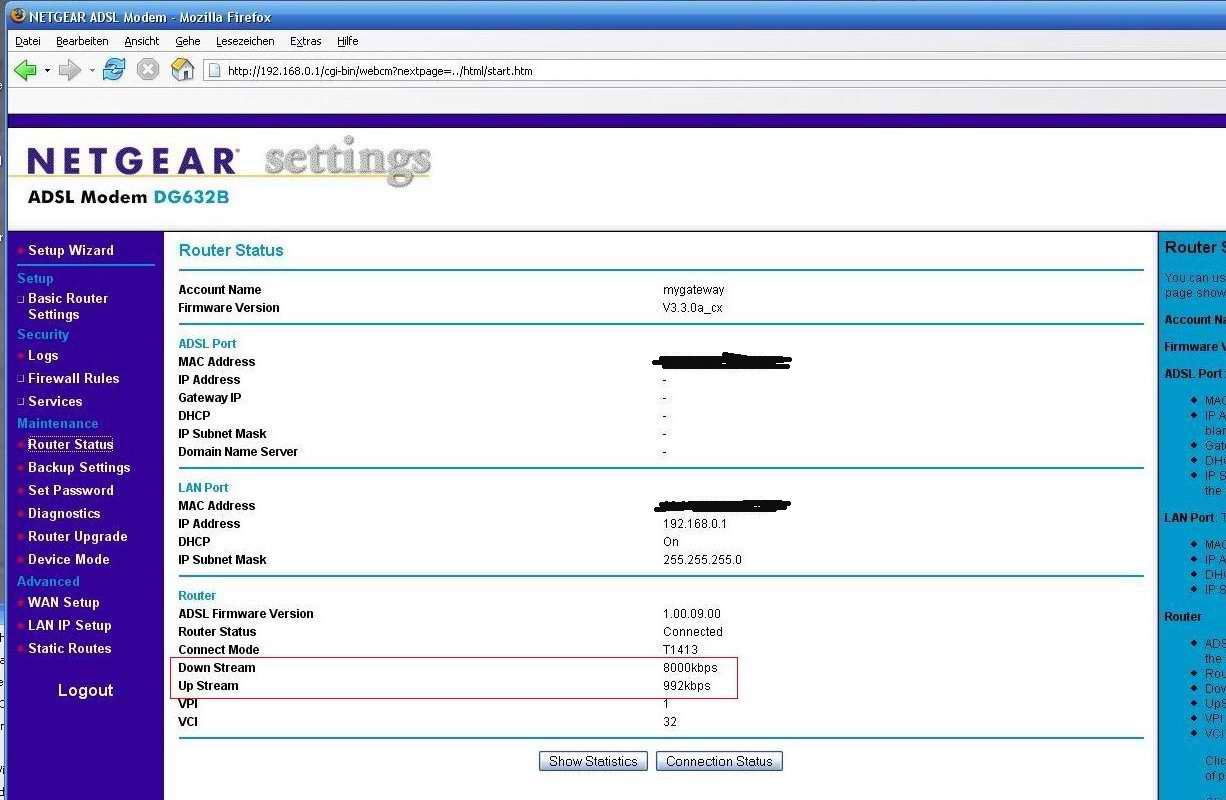The image size is (1226, 800).
Task: Open the forward history dropdown arrow
Action: tap(91, 71)
